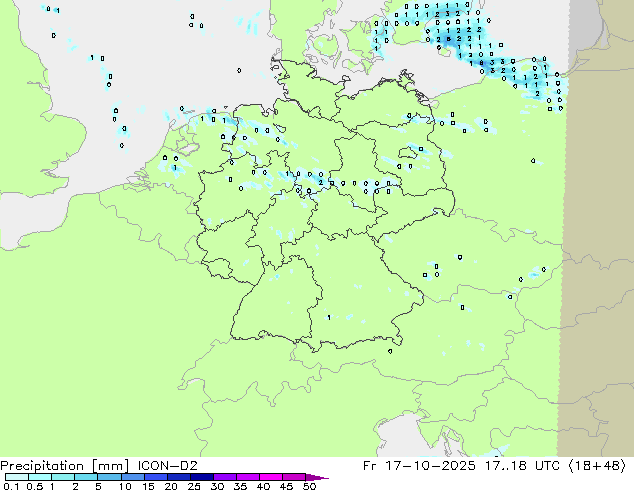The width and height of the screenshot is (634, 490).
Task: Click the 0.5–1 mm legend color box
Action: 40,477
